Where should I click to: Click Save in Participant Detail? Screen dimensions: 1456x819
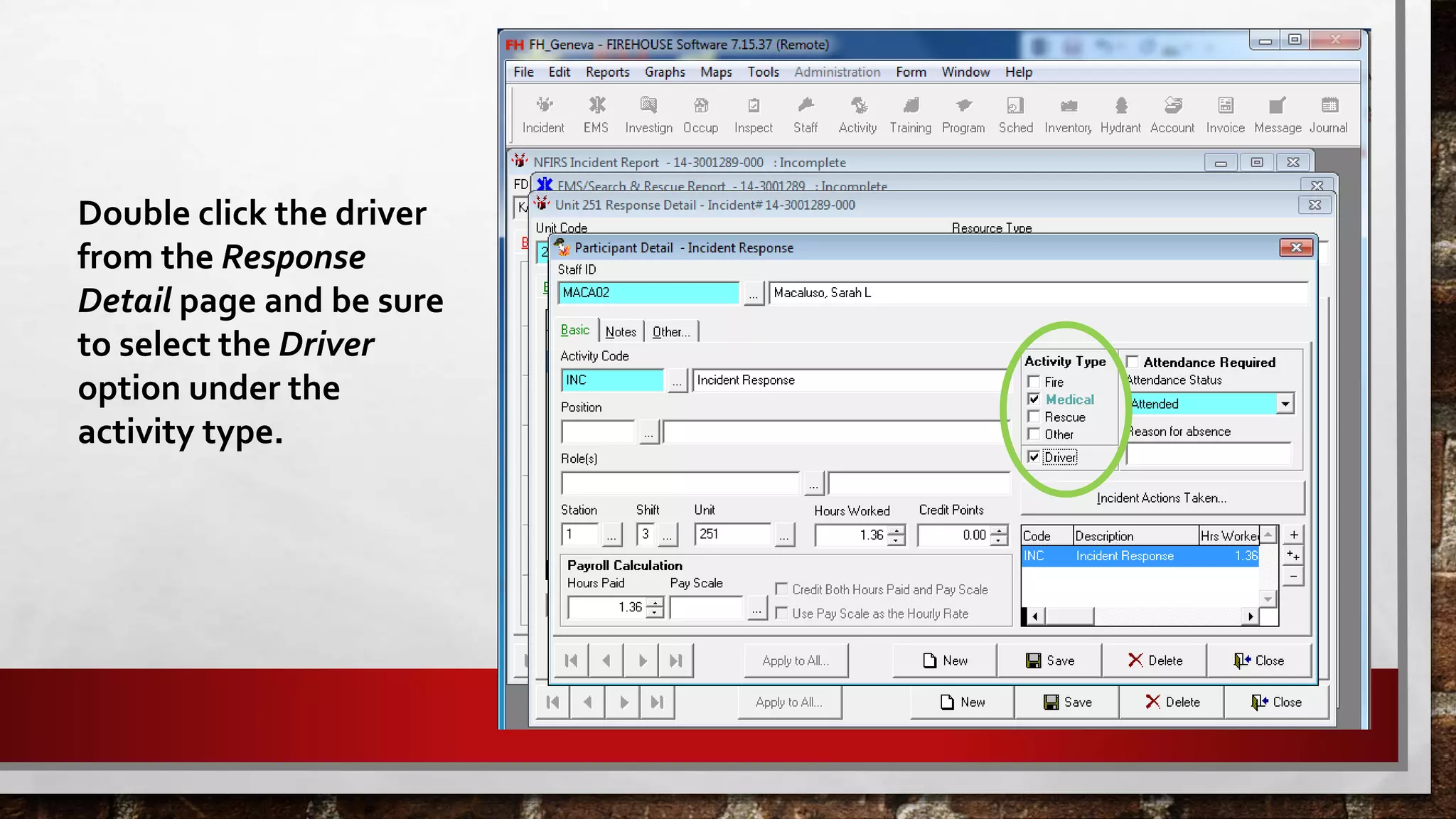tap(1049, 660)
